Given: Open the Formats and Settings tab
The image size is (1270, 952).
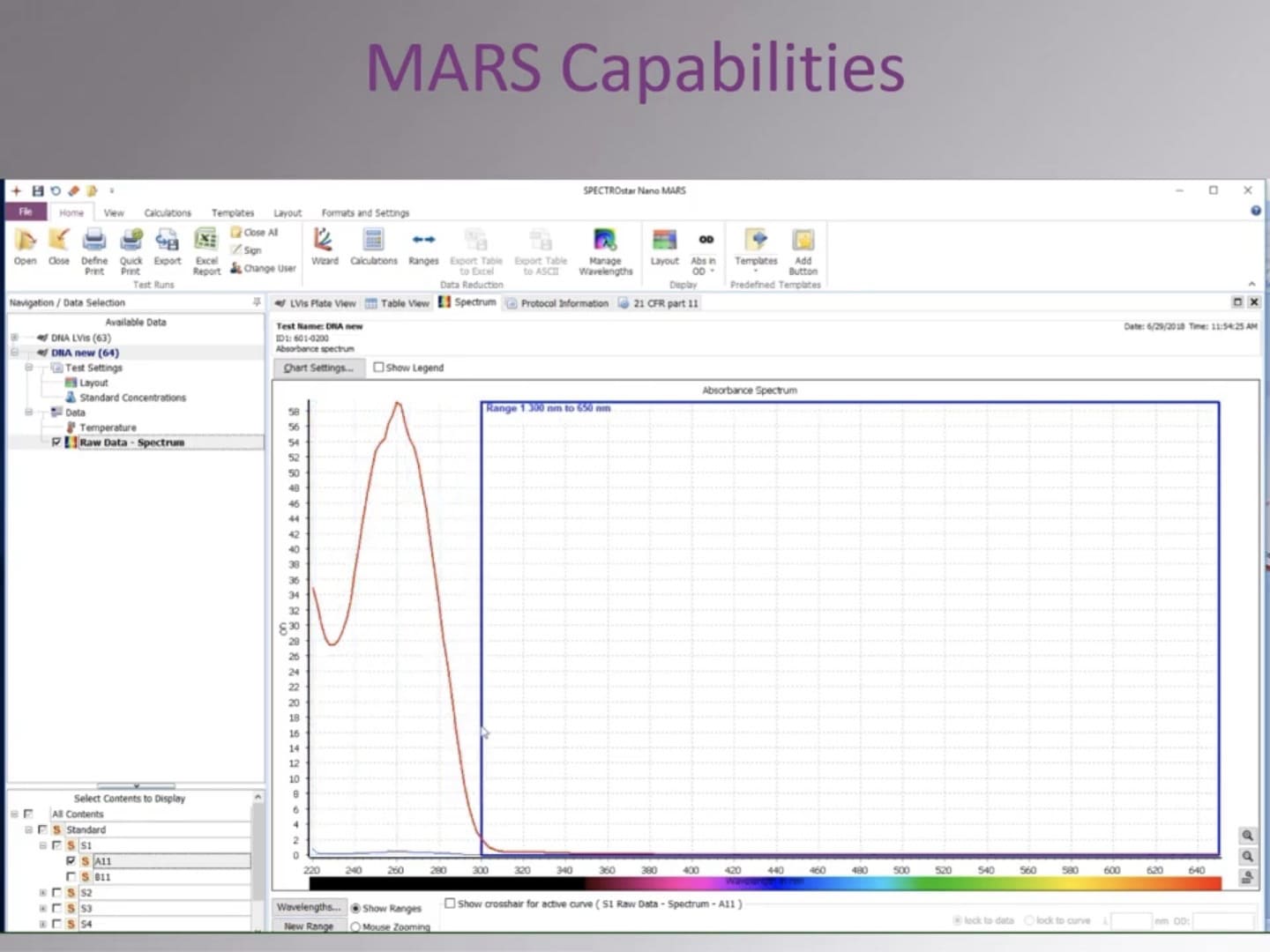Looking at the screenshot, I should [x=365, y=212].
